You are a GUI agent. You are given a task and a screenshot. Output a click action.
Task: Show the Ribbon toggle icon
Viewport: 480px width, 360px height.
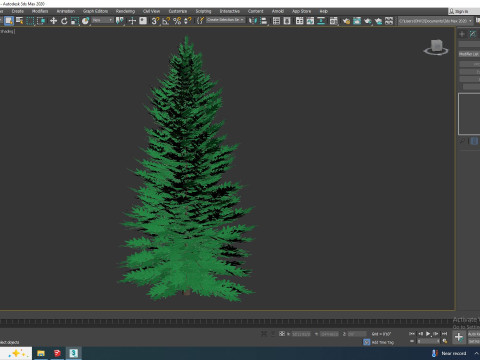(300, 21)
